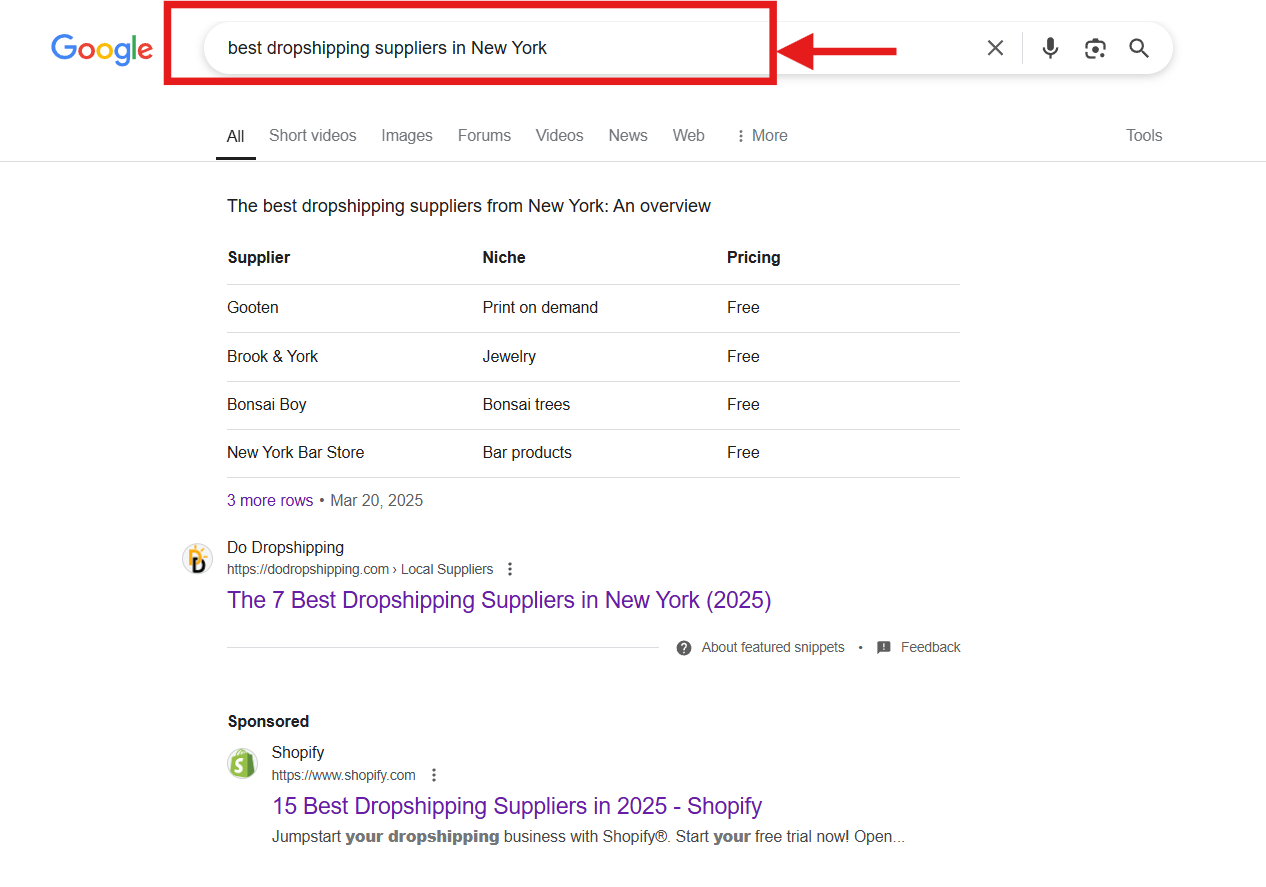The image size is (1266, 887).
Task: Clear the search query with the X icon
Action: pyautogui.click(x=995, y=48)
